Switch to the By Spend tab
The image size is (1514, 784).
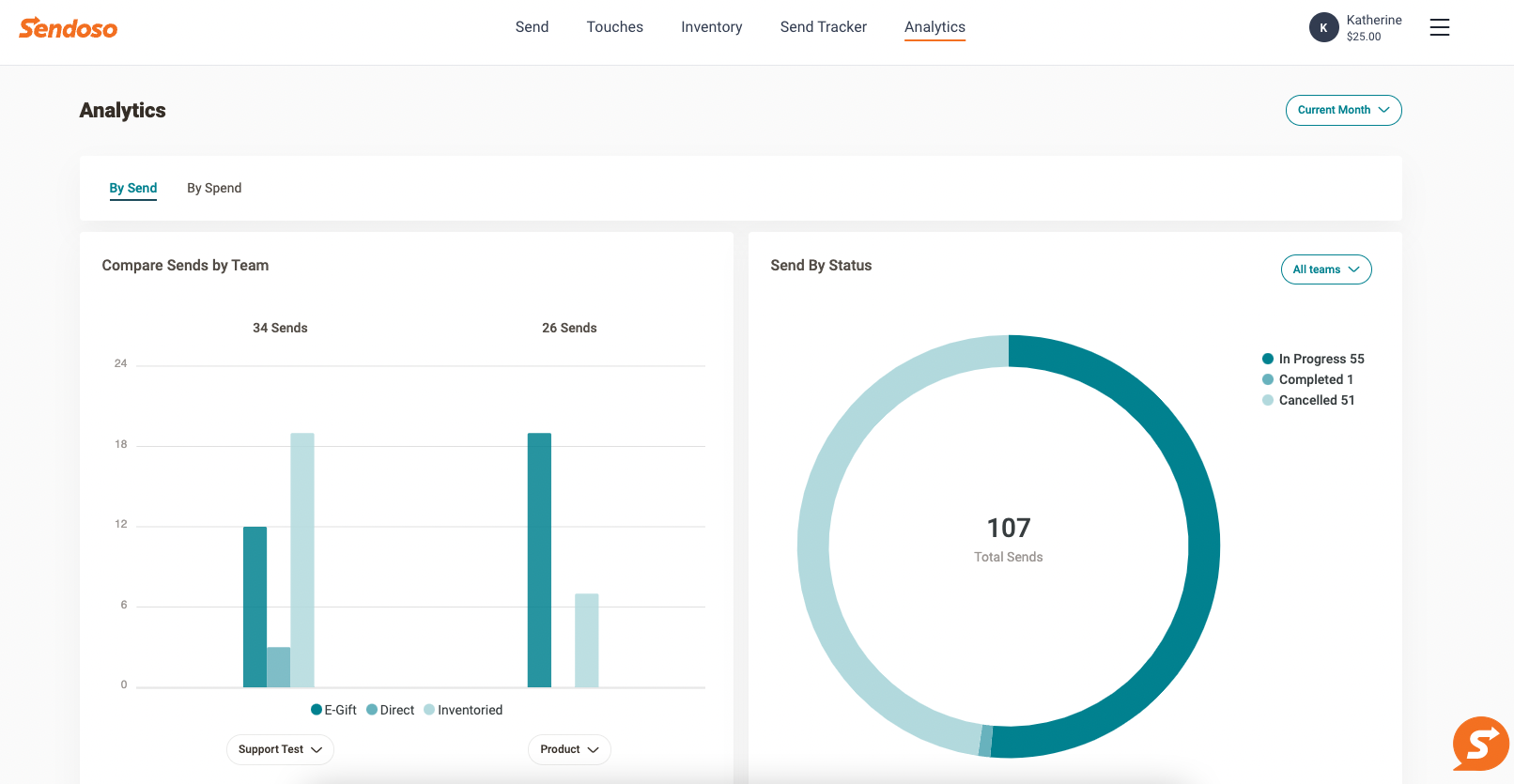[x=214, y=188]
